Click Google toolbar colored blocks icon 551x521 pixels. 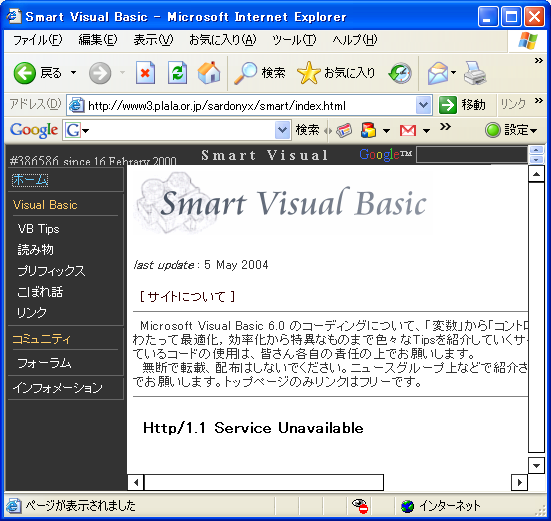click(369, 130)
